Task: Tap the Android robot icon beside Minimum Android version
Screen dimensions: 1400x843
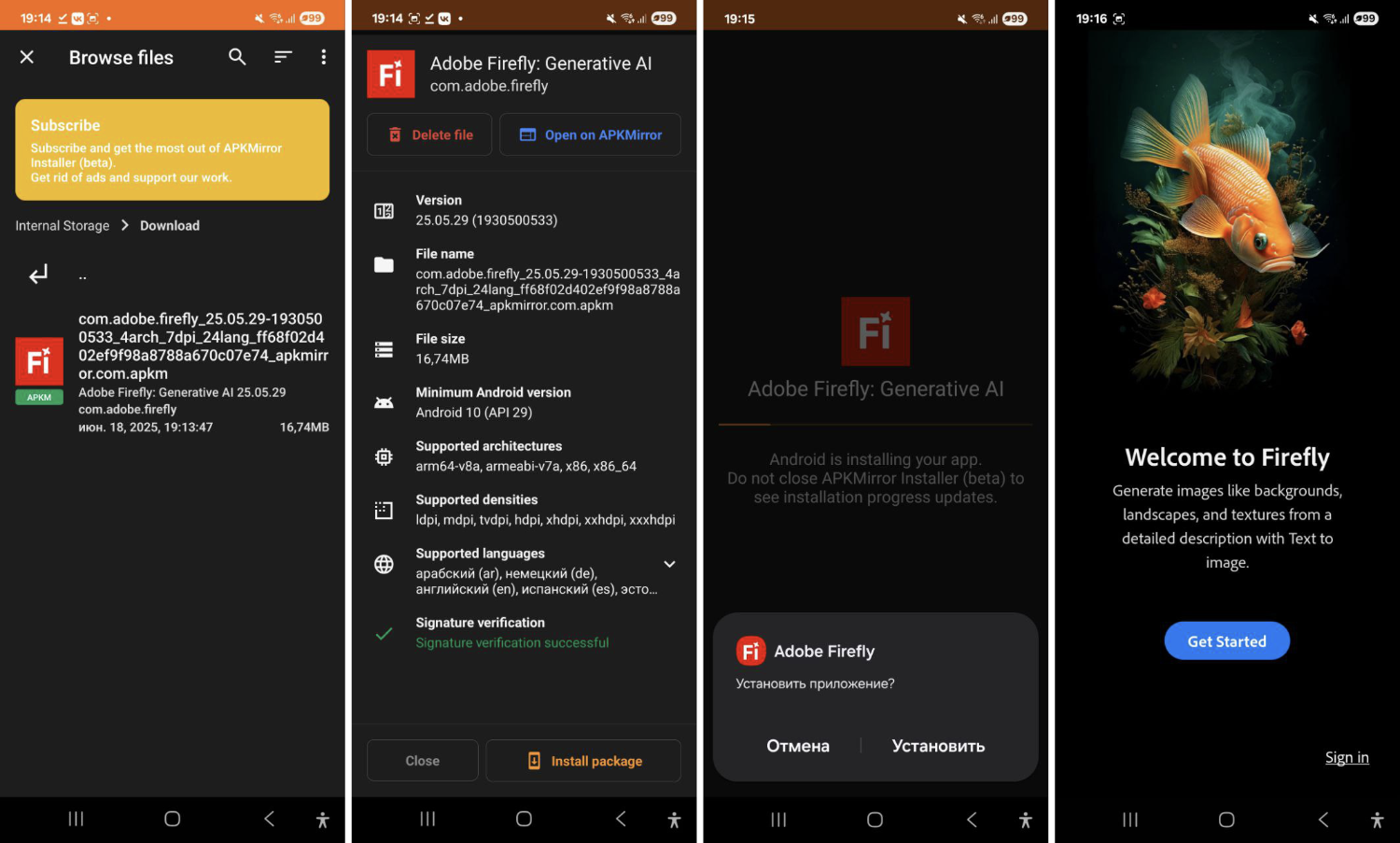Action: [384, 403]
